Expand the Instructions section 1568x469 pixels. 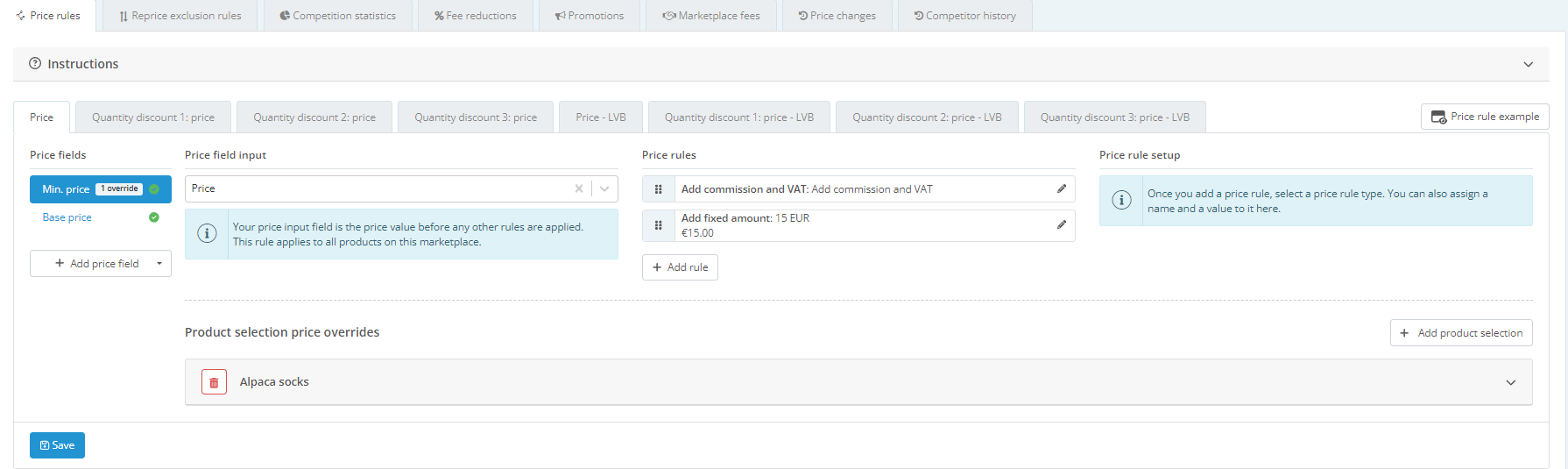coord(1528,64)
